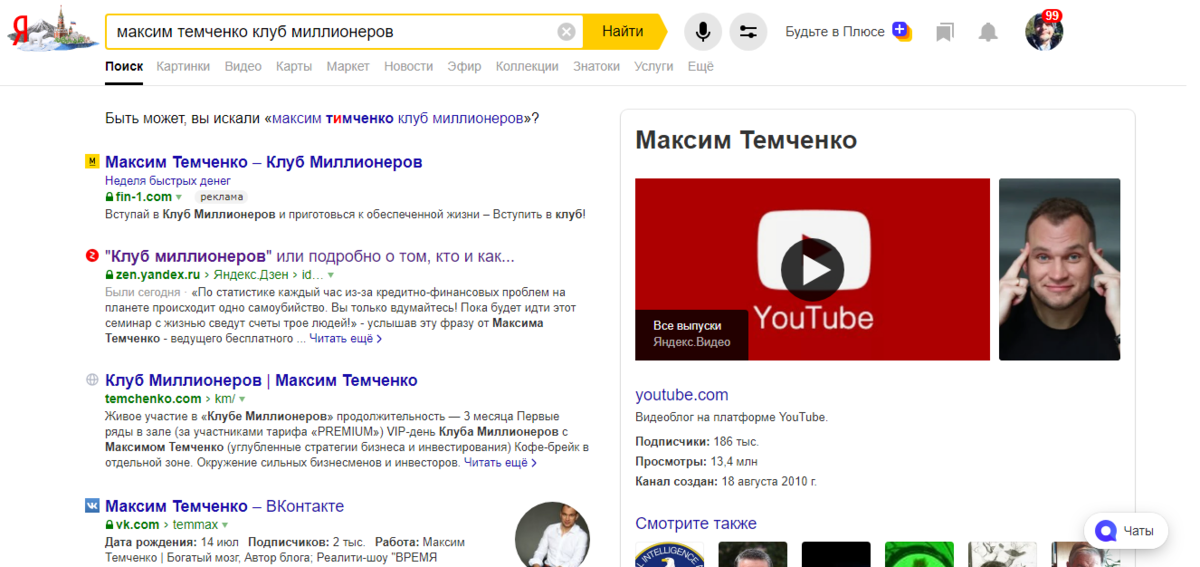The width and height of the screenshot is (1200, 567).
Task: Expand the fin-1.com dropdown arrow
Action: [x=179, y=198]
